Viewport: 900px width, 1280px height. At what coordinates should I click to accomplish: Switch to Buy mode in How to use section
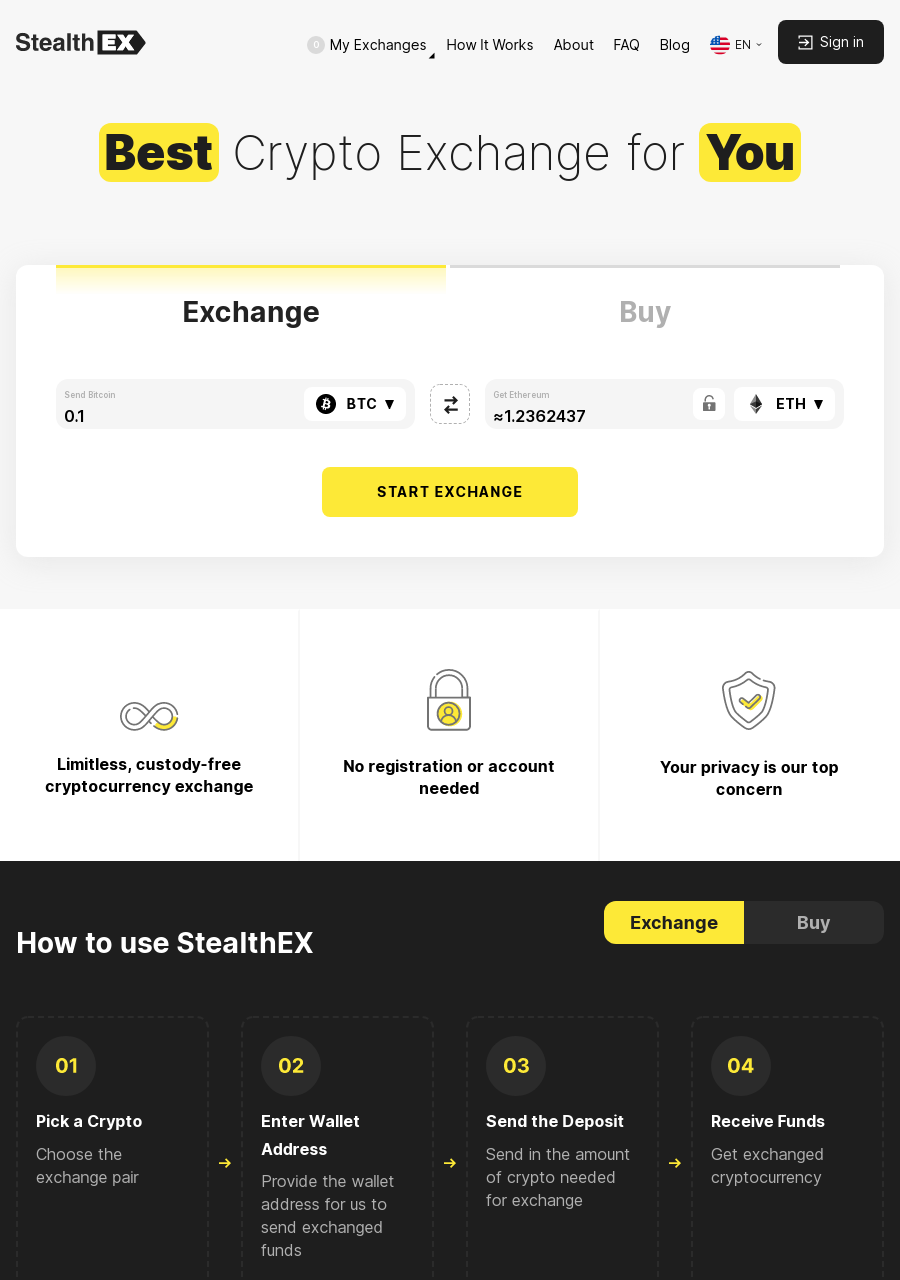[x=813, y=922]
